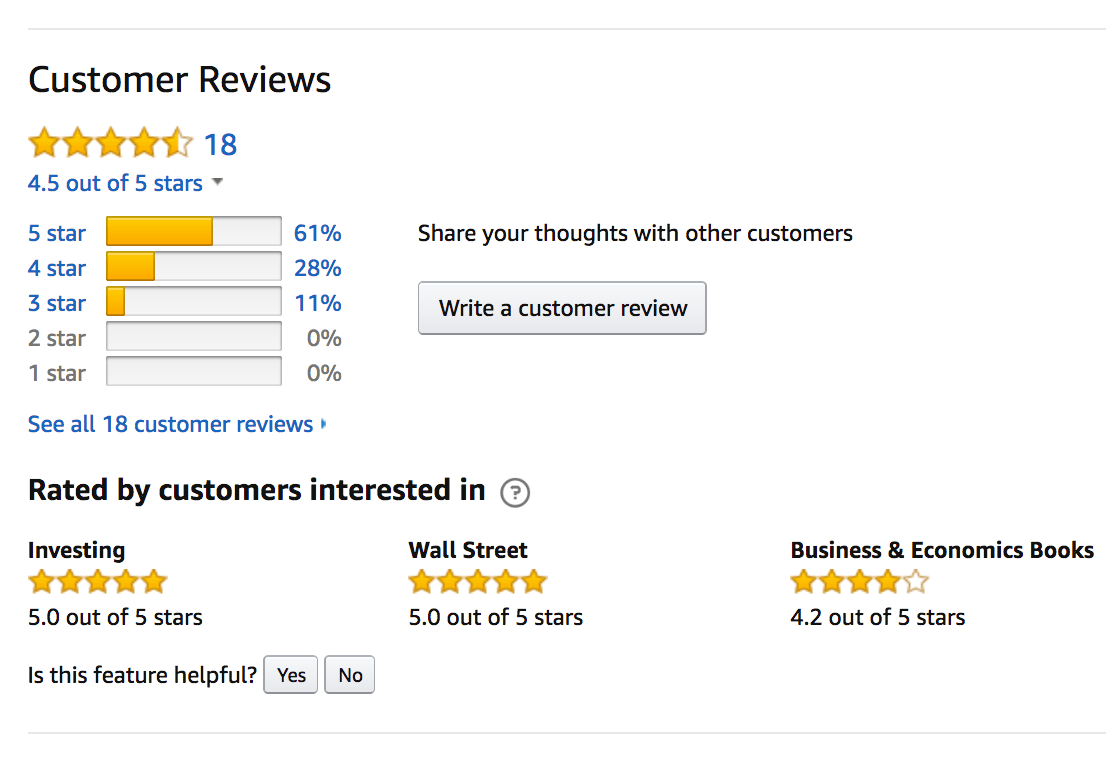Click Business & Economics Books star rating
This screenshot has width=1106, height=762.
(x=859, y=582)
